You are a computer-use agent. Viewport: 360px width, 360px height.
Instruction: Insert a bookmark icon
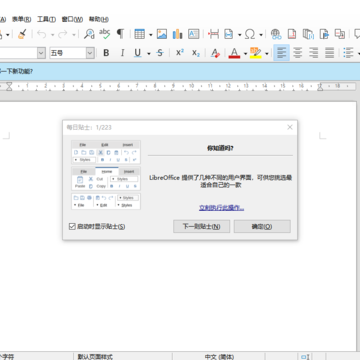(x=324, y=34)
